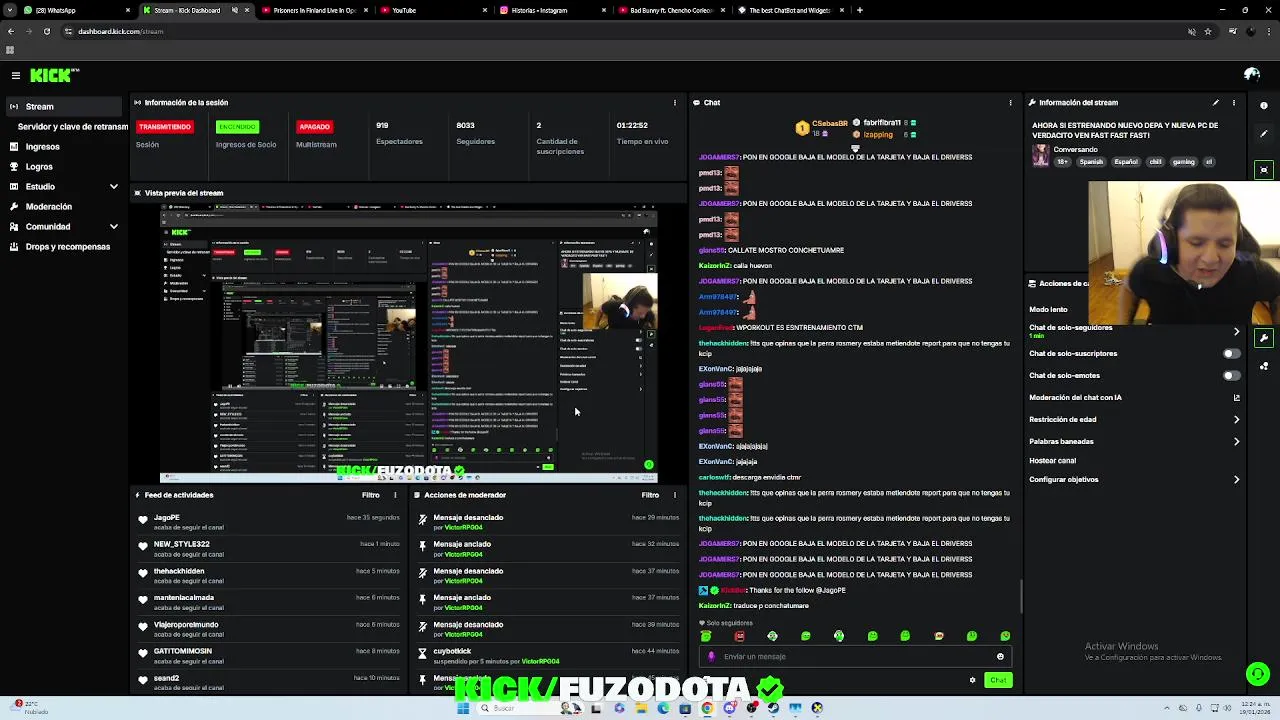Click the chat identity badge in message box
Image resolution: width=1280 pixels, height=720 pixels.
coord(711,657)
